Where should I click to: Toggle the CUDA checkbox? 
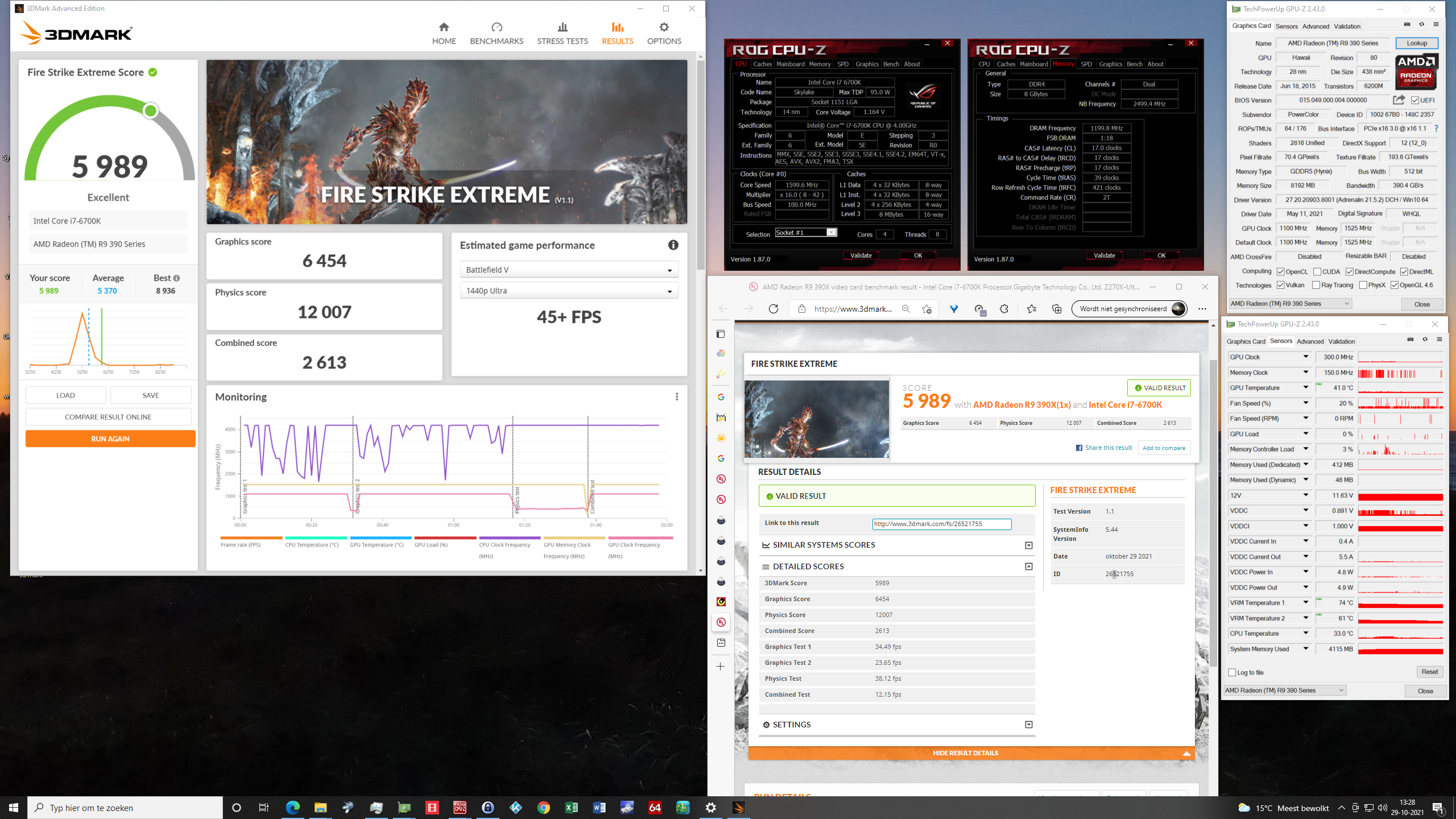1317,272
